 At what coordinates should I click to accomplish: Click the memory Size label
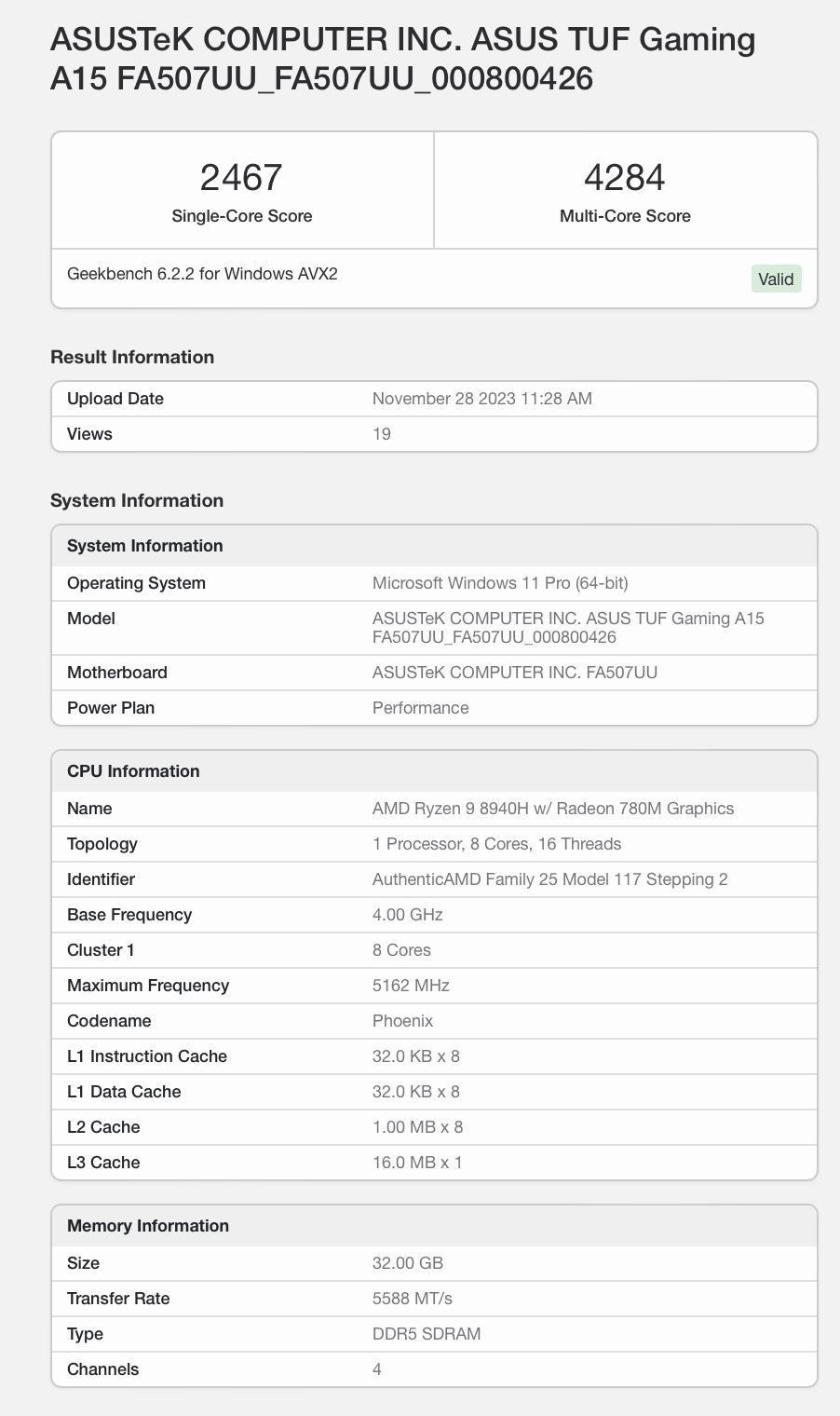(x=83, y=1263)
